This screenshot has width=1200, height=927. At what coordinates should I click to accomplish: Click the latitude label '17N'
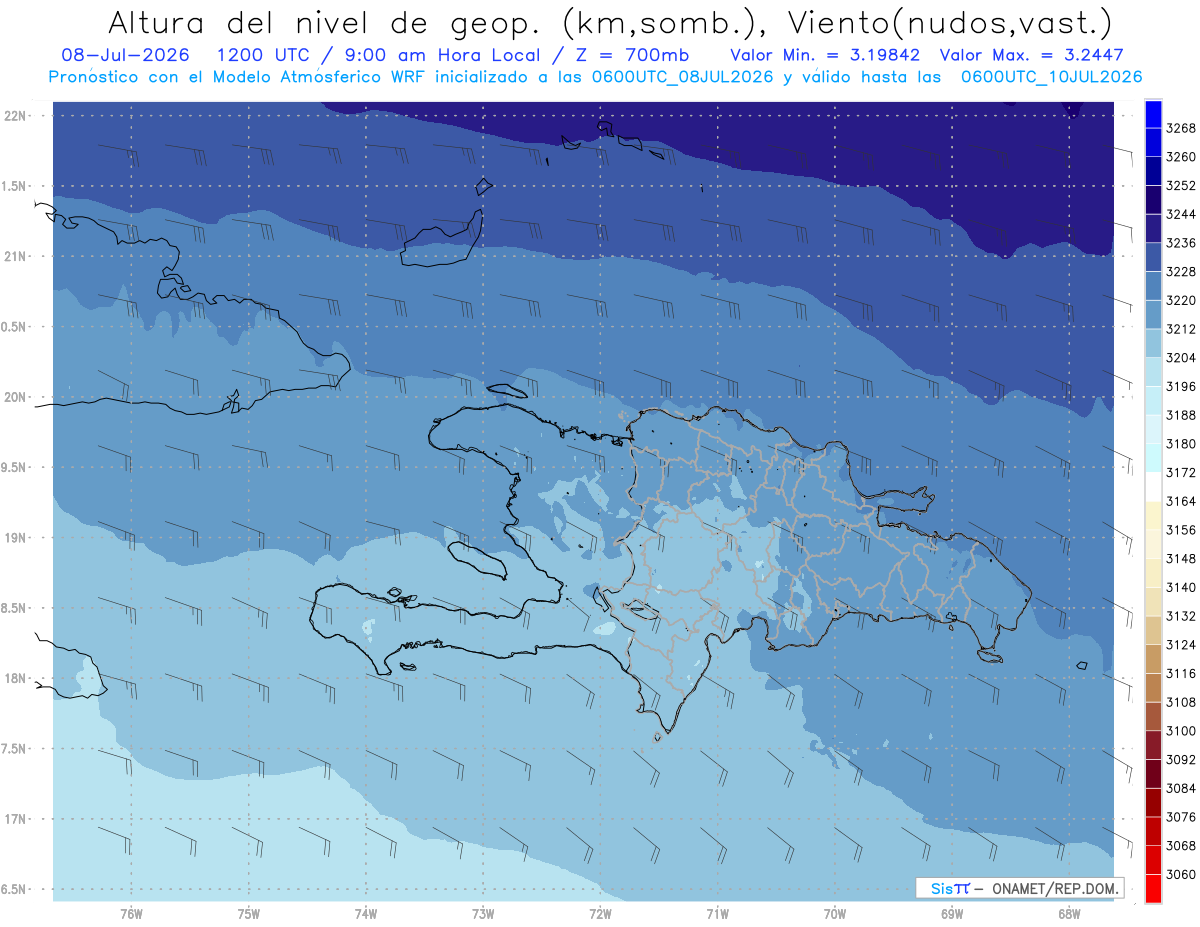click(x=15, y=820)
